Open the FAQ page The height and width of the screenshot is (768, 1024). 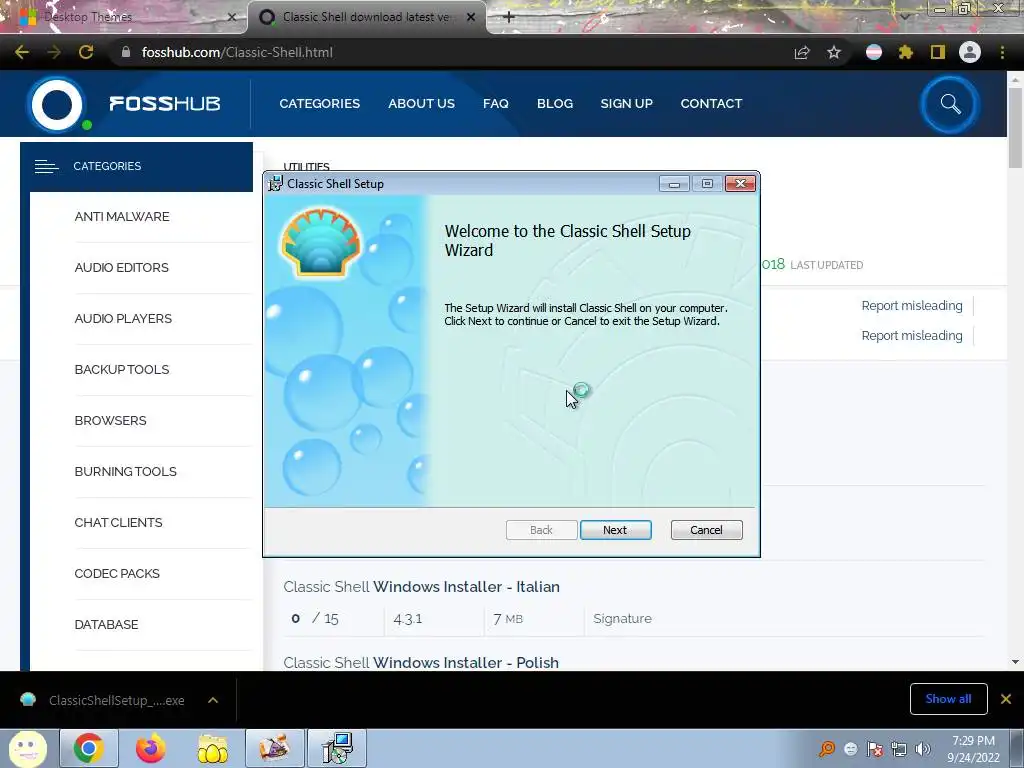point(496,103)
